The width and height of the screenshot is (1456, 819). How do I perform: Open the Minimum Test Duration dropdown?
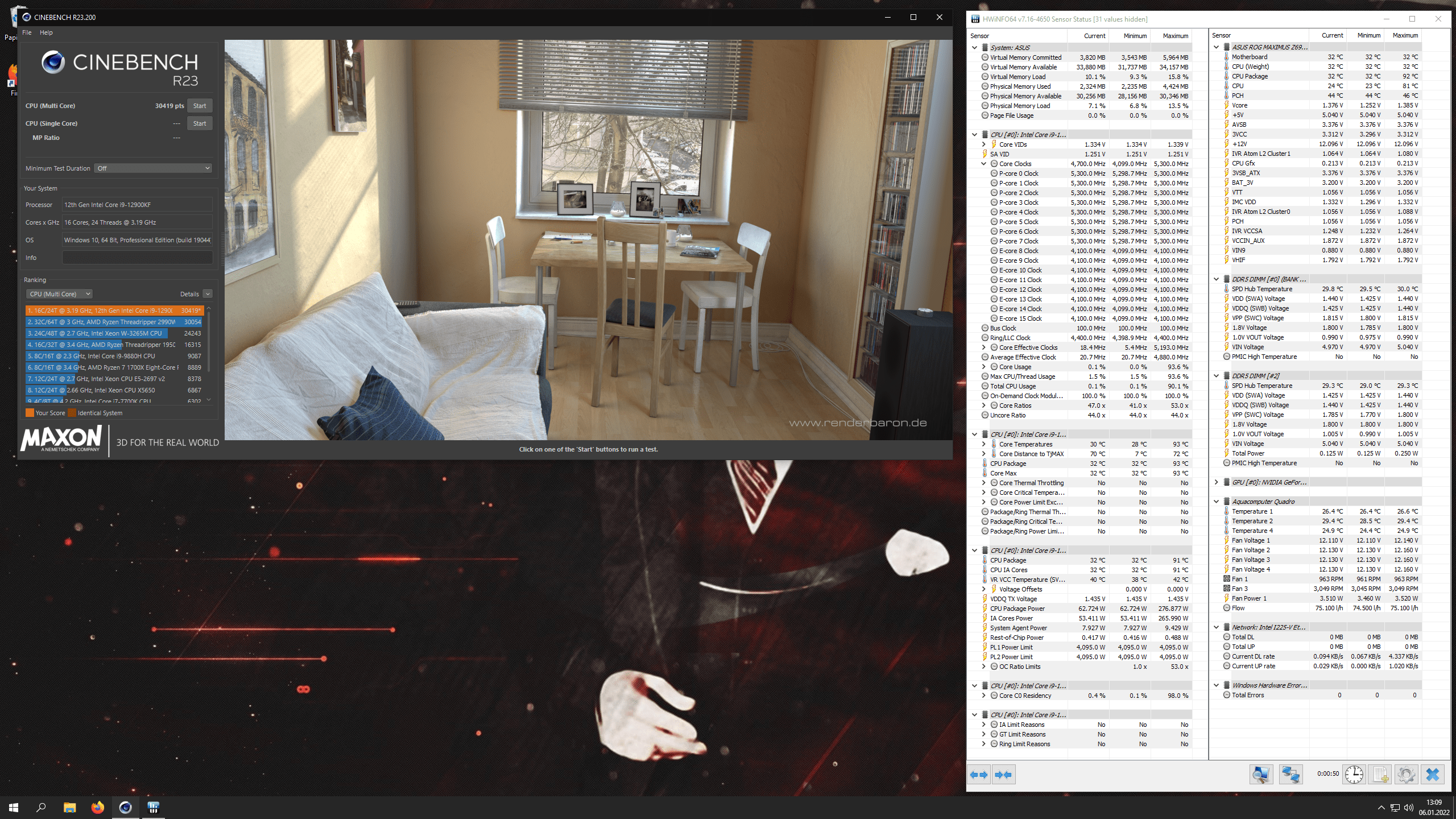click(x=154, y=168)
